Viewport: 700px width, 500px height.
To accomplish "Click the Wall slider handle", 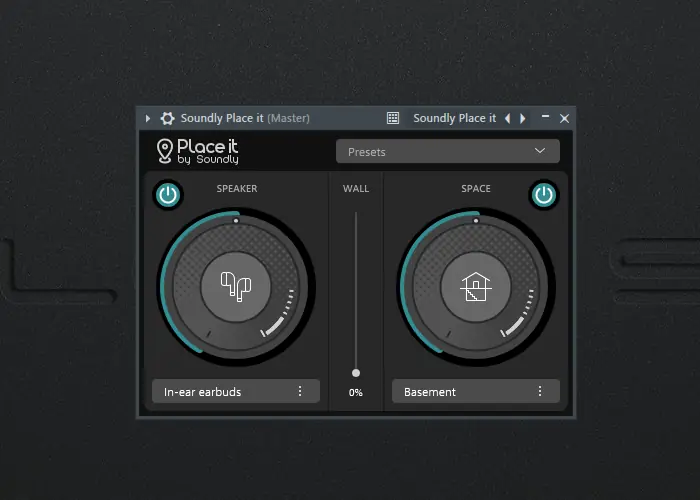I will [356, 373].
